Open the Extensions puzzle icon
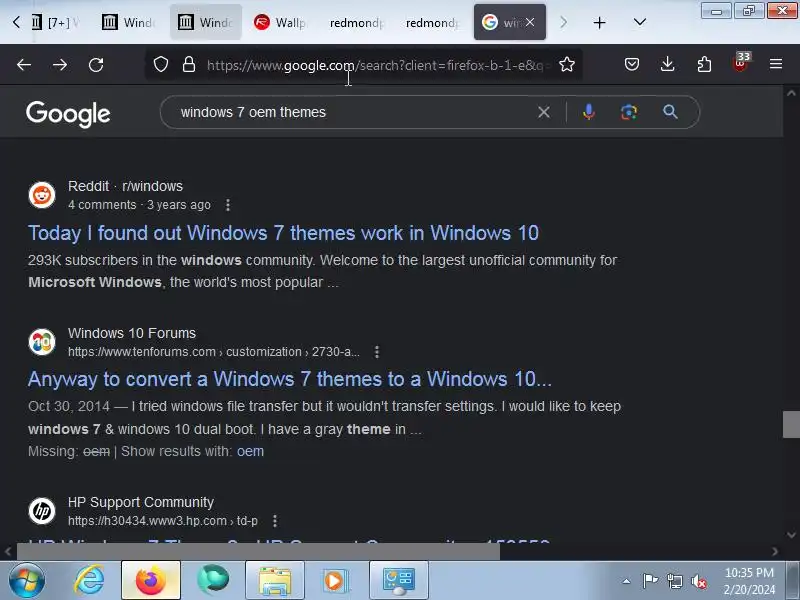The image size is (800, 600). (704, 64)
